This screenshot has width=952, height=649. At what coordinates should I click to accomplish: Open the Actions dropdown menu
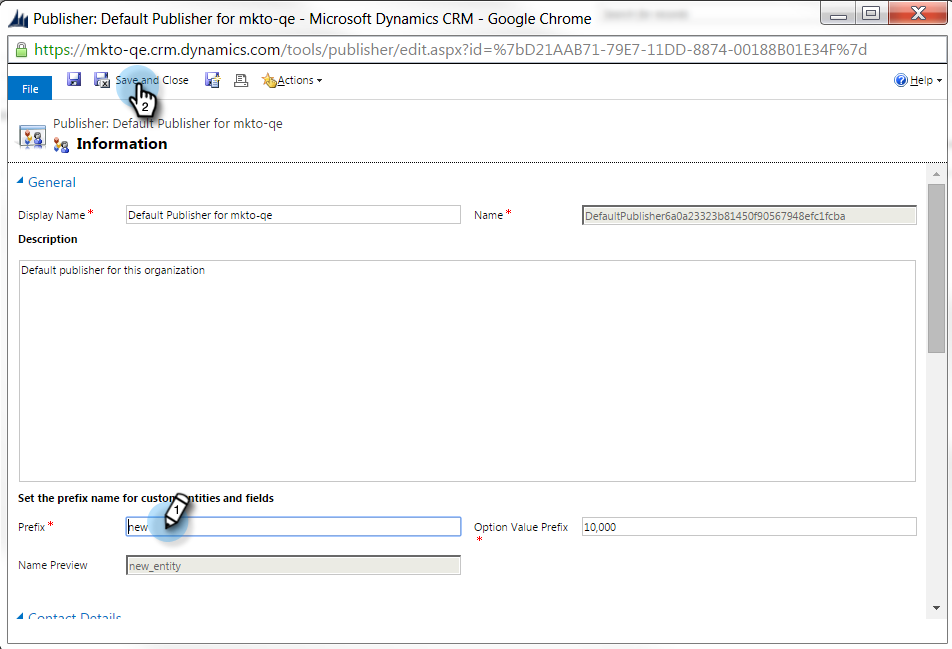(292, 80)
